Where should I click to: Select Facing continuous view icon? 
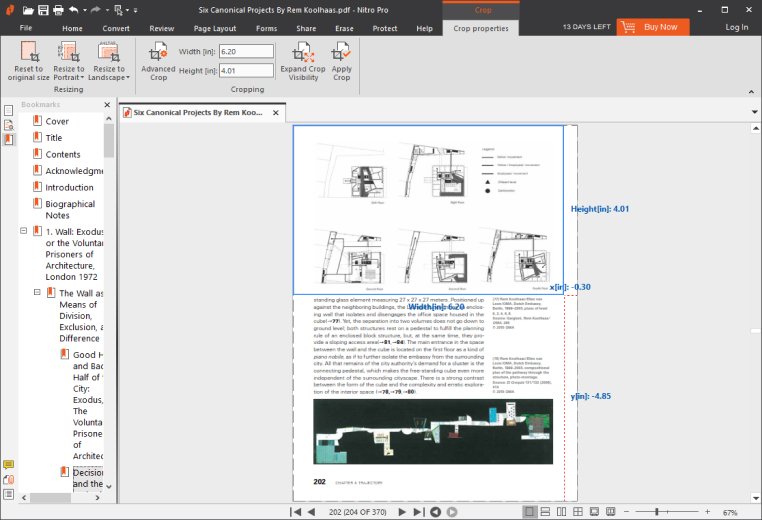tap(578, 512)
